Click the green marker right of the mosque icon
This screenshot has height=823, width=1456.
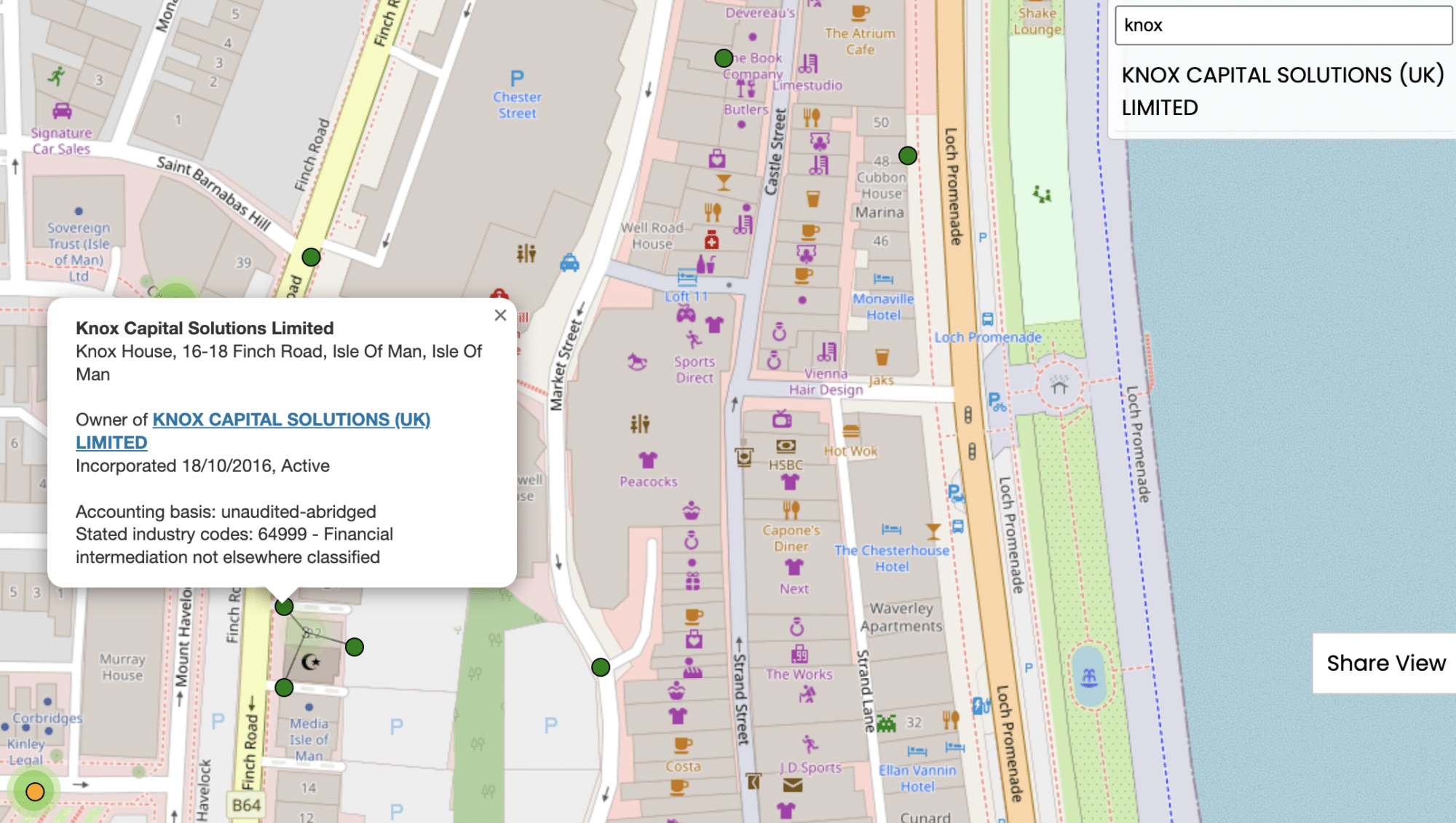354,647
